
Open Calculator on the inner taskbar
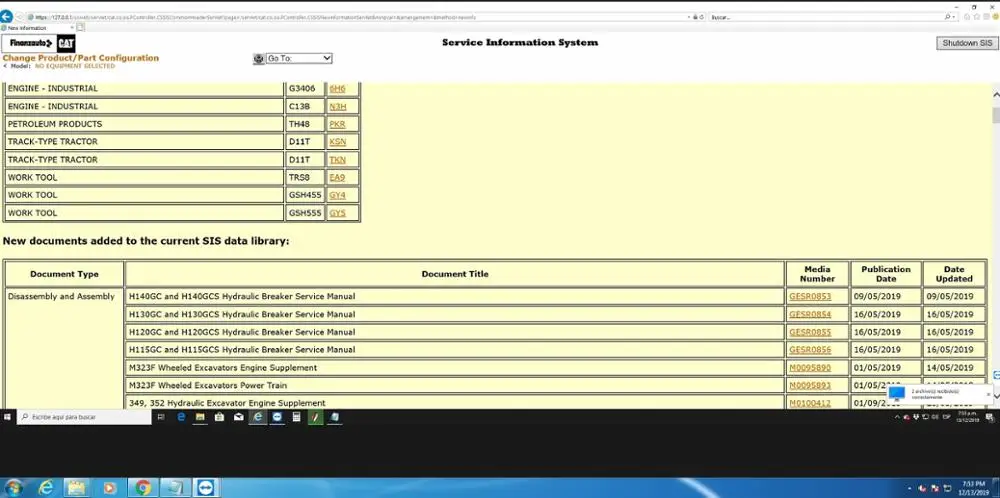pyautogui.click(x=296, y=417)
